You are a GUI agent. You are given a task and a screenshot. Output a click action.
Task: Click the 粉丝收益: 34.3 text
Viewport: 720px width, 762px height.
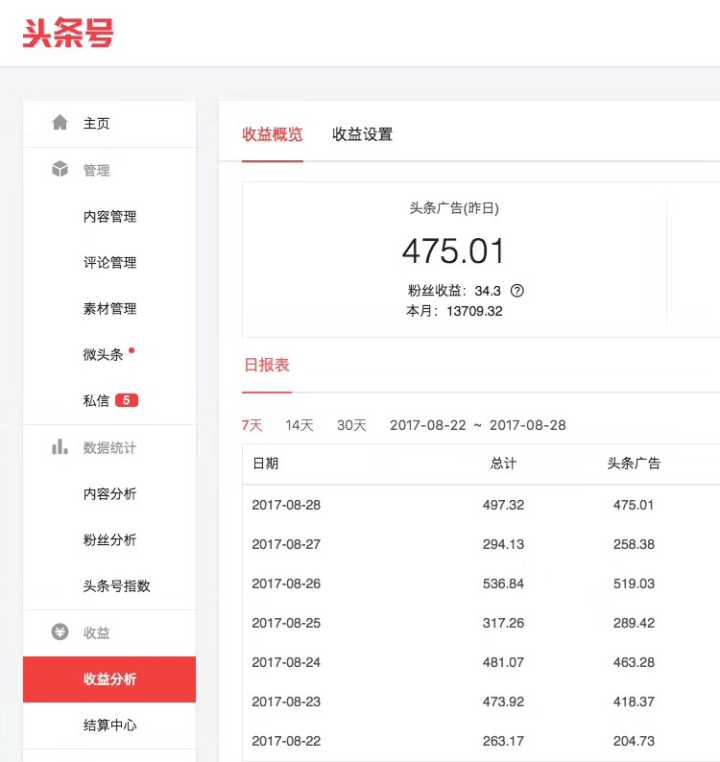pyautogui.click(x=454, y=291)
